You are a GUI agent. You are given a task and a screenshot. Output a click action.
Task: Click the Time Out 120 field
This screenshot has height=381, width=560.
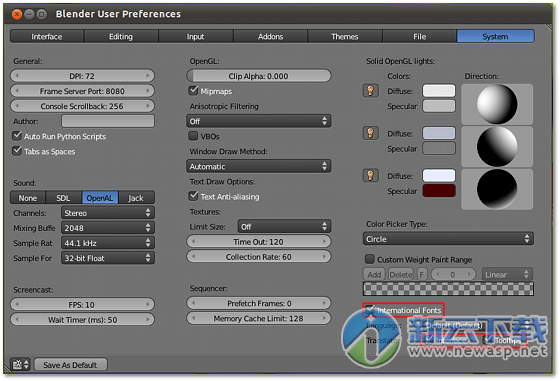tap(259, 241)
